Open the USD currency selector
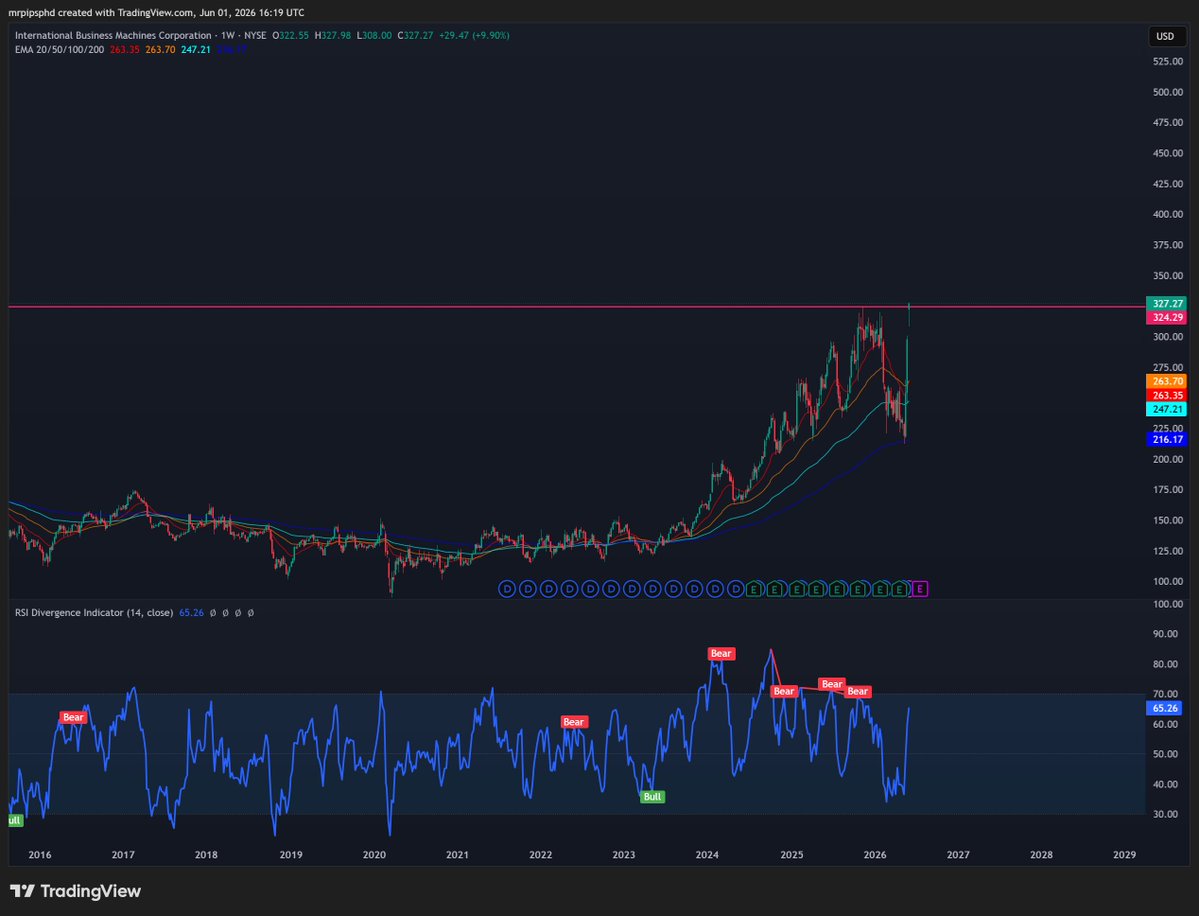Image resolution: width=1199 pixels, height=916 pixels. (x=1165, y=36)
